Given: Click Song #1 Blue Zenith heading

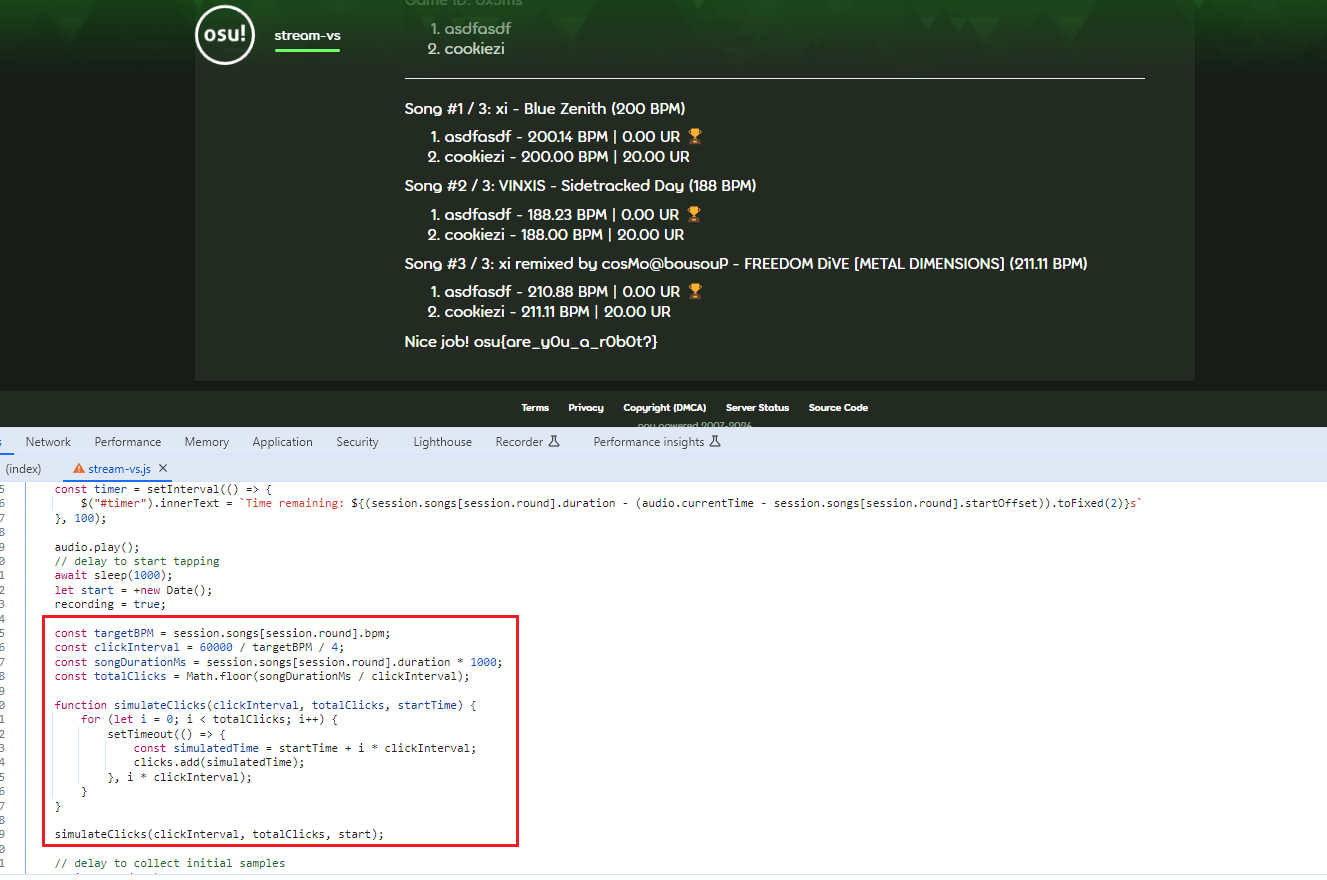Looking at the screenshot, I should coord(545,109).
